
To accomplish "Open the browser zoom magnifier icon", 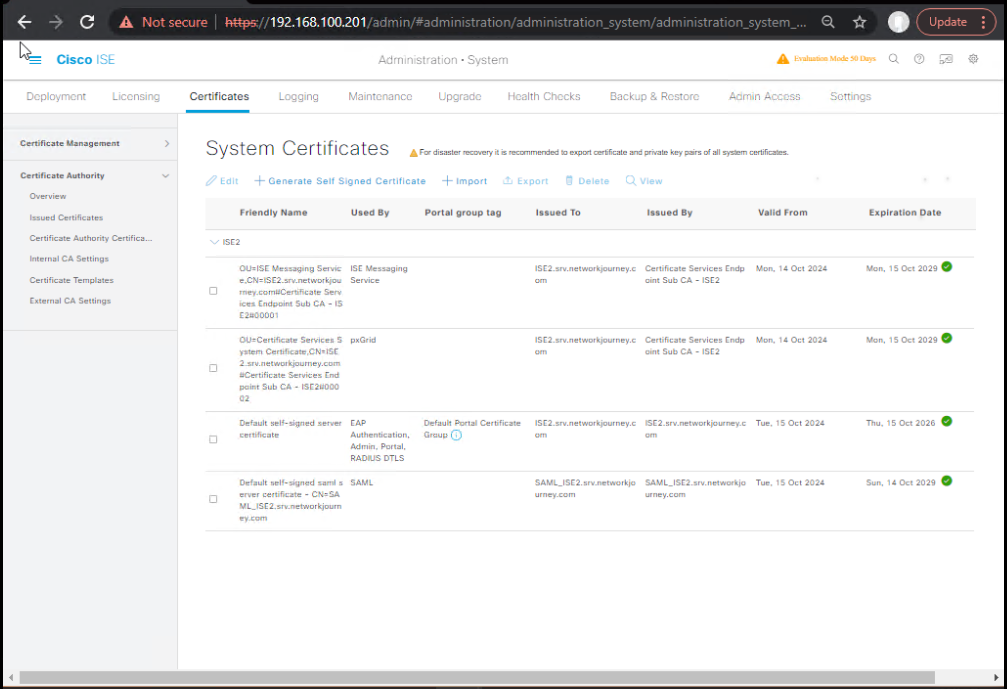I will [x=828, y=22].
